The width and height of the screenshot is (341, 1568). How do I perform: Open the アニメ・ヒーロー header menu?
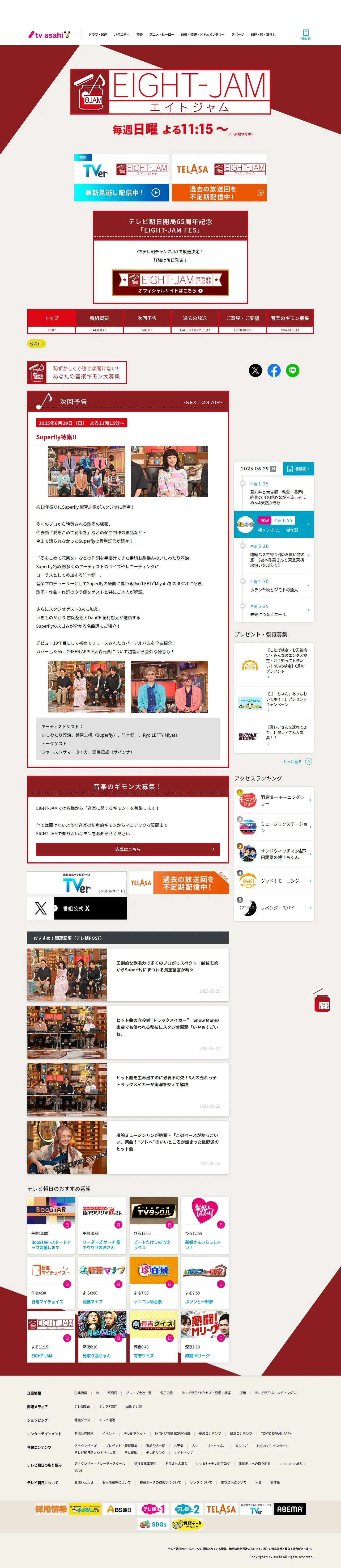click(162, 35)
